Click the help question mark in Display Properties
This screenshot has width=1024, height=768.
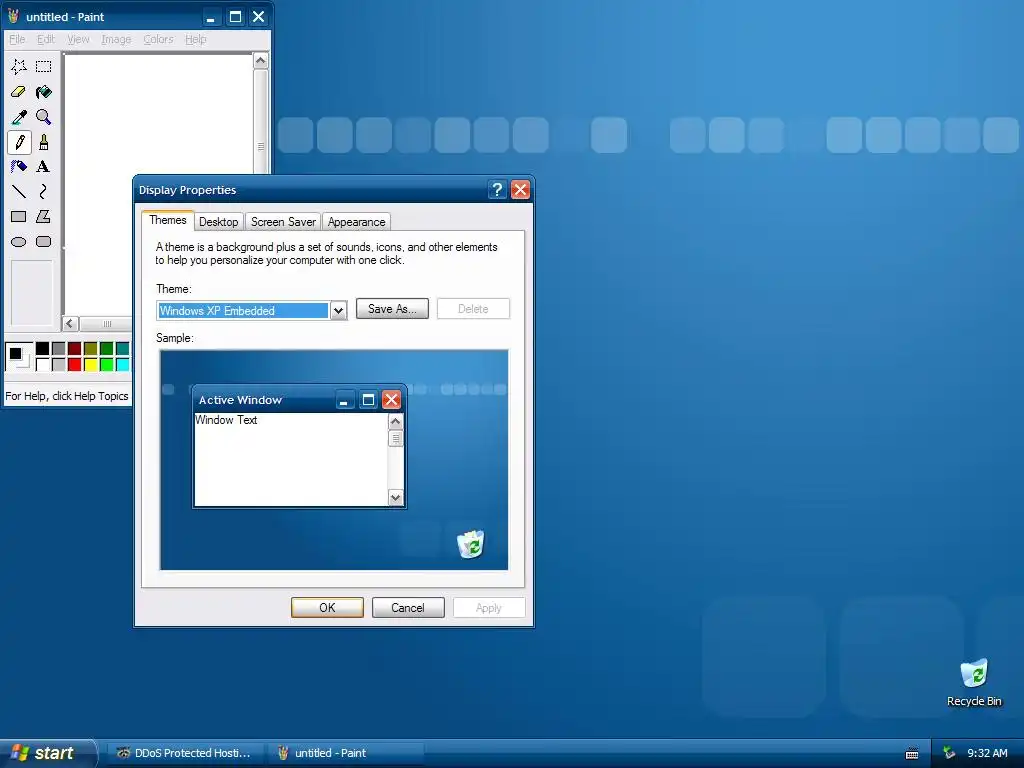[497, 189]
